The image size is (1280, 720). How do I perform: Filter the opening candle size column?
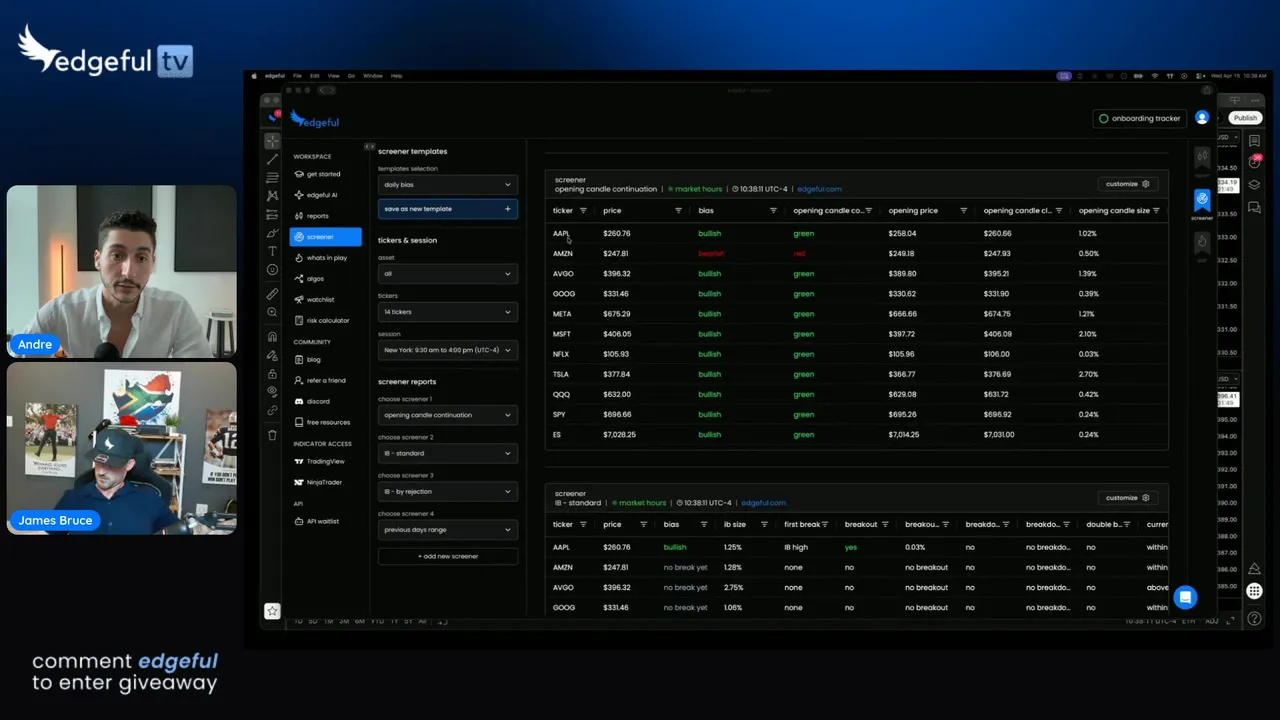click(x=1156, y=211)
